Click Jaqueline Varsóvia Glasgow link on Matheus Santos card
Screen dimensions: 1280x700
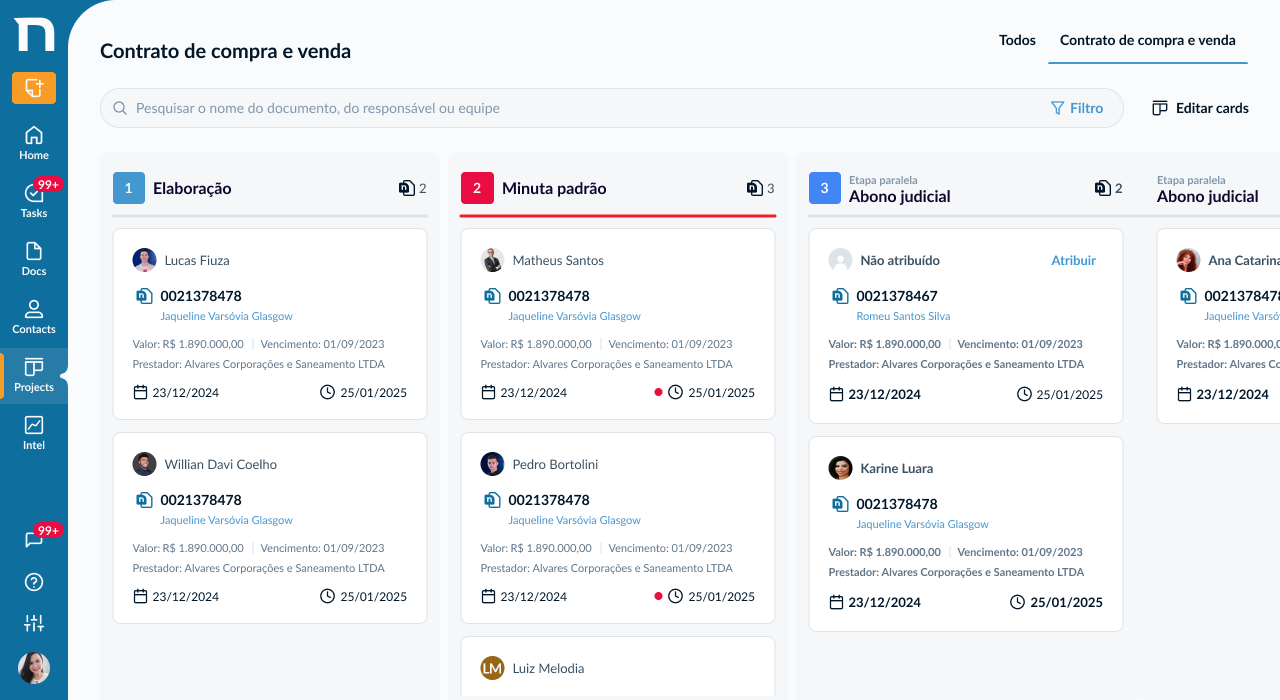coord(574,316)
